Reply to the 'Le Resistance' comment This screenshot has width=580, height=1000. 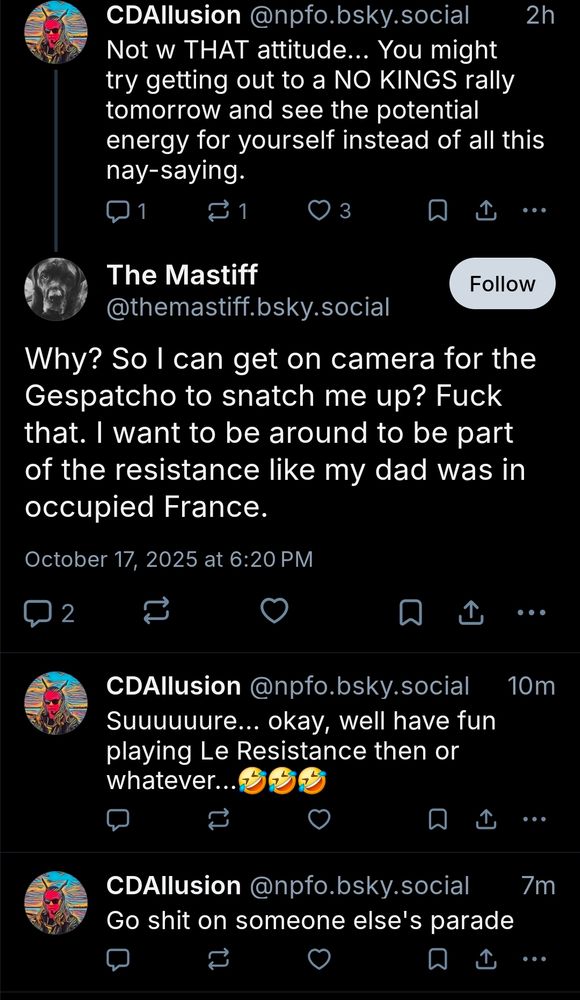point(119,819)
